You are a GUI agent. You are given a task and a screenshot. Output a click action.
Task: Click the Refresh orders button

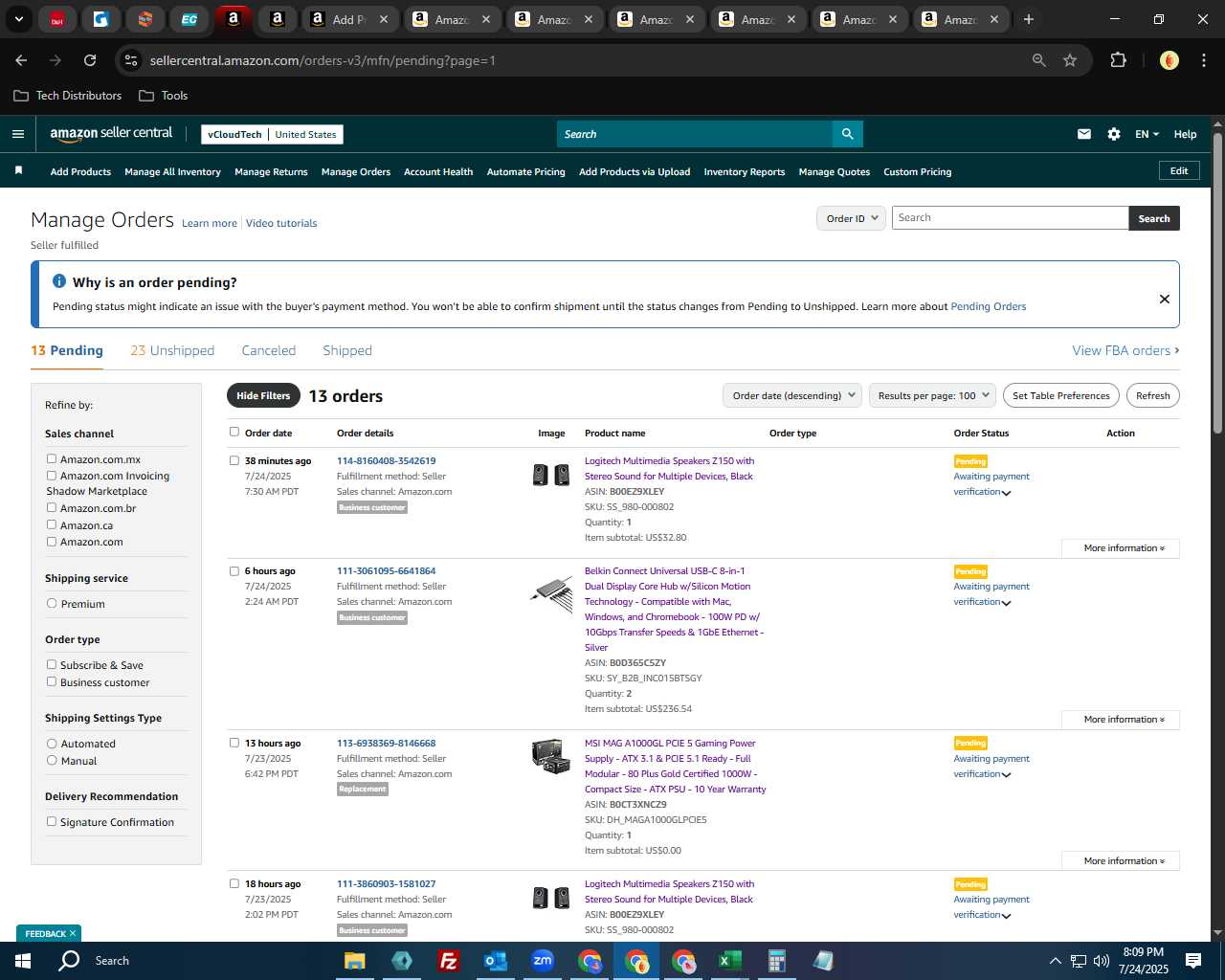click(1152, 395)
